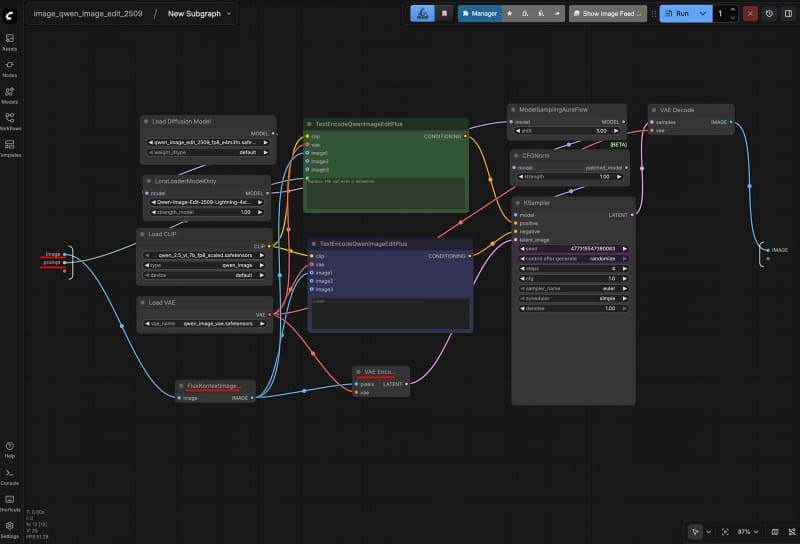Click the ComfyUI logo at top left
This screenshot has width=800, height=544.
click(x=10, y=15)
